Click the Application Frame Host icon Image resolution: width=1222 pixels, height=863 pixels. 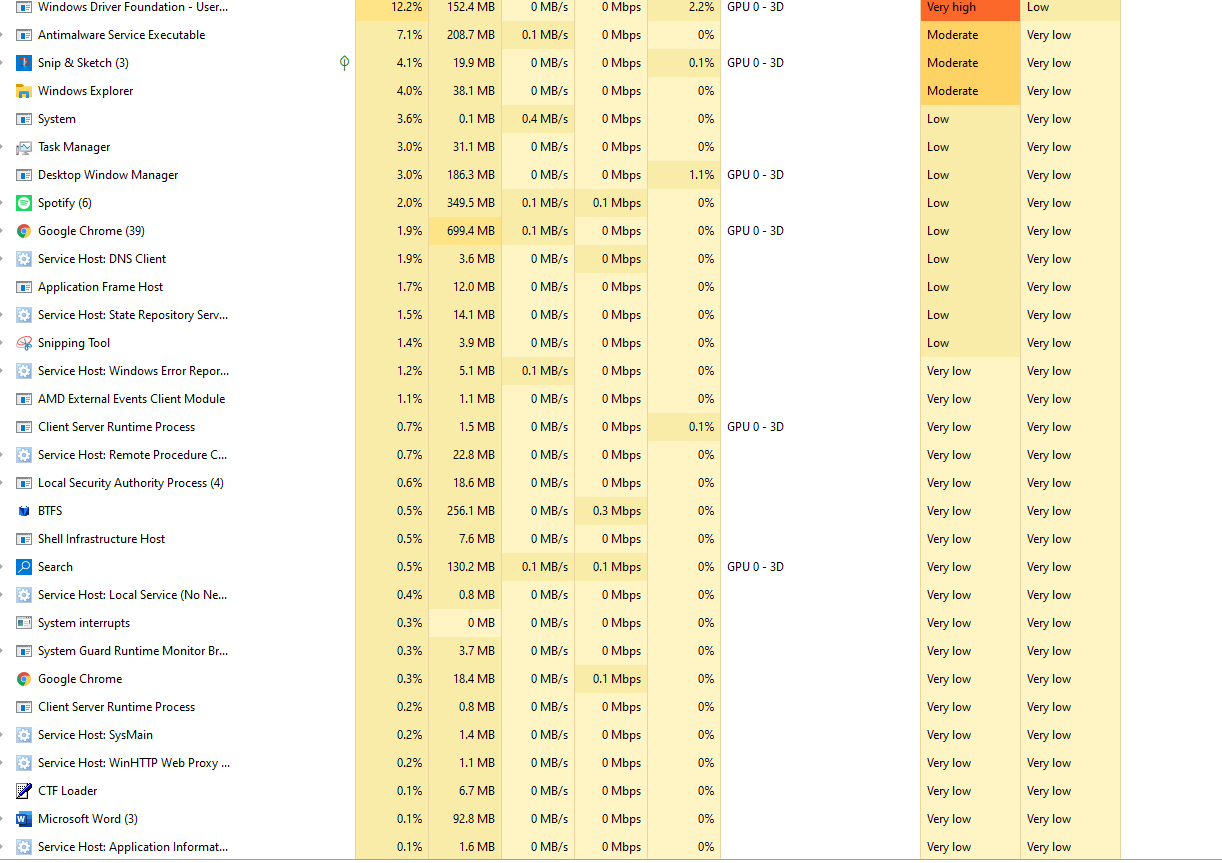24,287
